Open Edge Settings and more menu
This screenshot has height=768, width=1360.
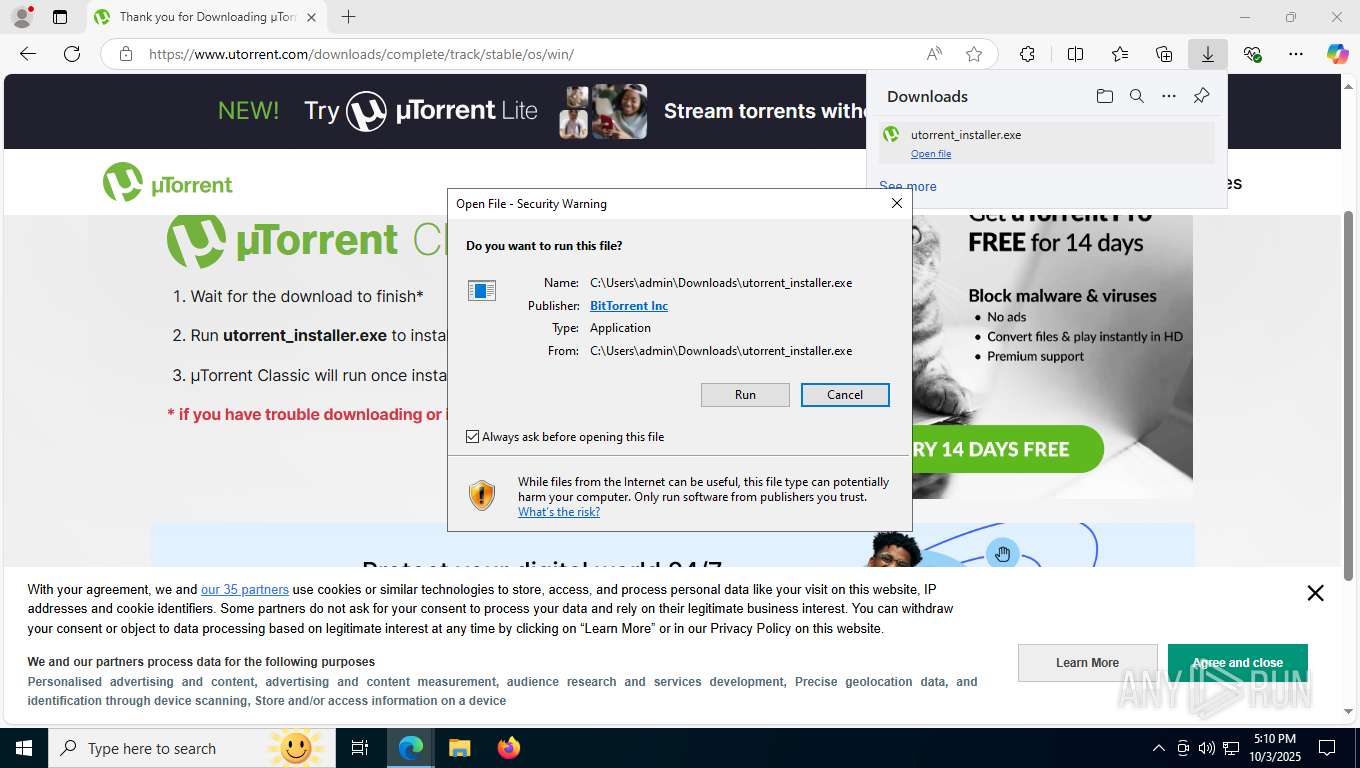coord(1296,54)
